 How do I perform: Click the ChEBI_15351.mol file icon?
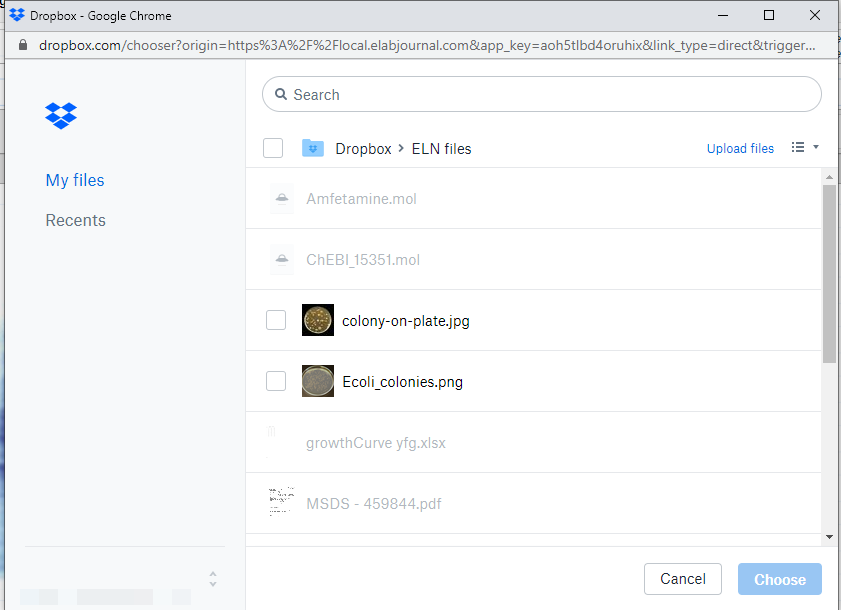pos(282,260)
